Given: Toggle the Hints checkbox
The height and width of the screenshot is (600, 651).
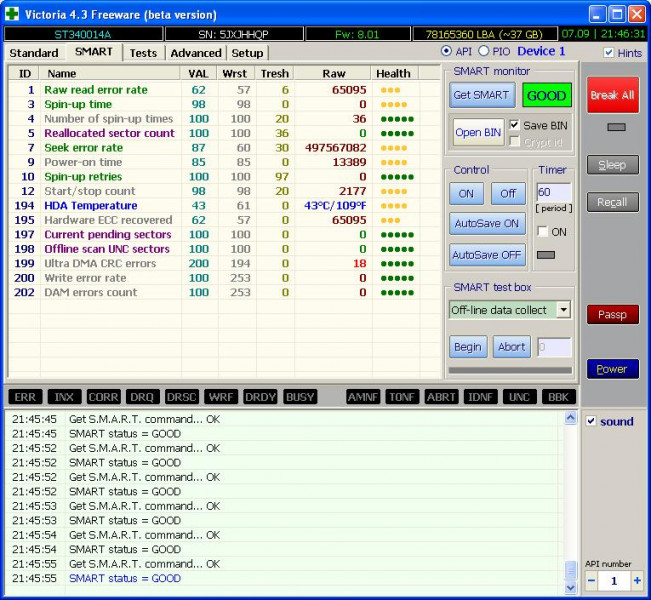Looking at the screenshot, I should [x=609, y=53].
